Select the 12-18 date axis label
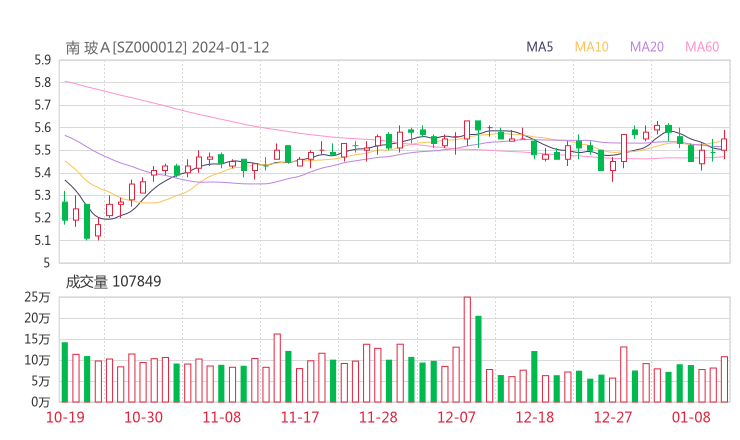 tap(535, 417)
